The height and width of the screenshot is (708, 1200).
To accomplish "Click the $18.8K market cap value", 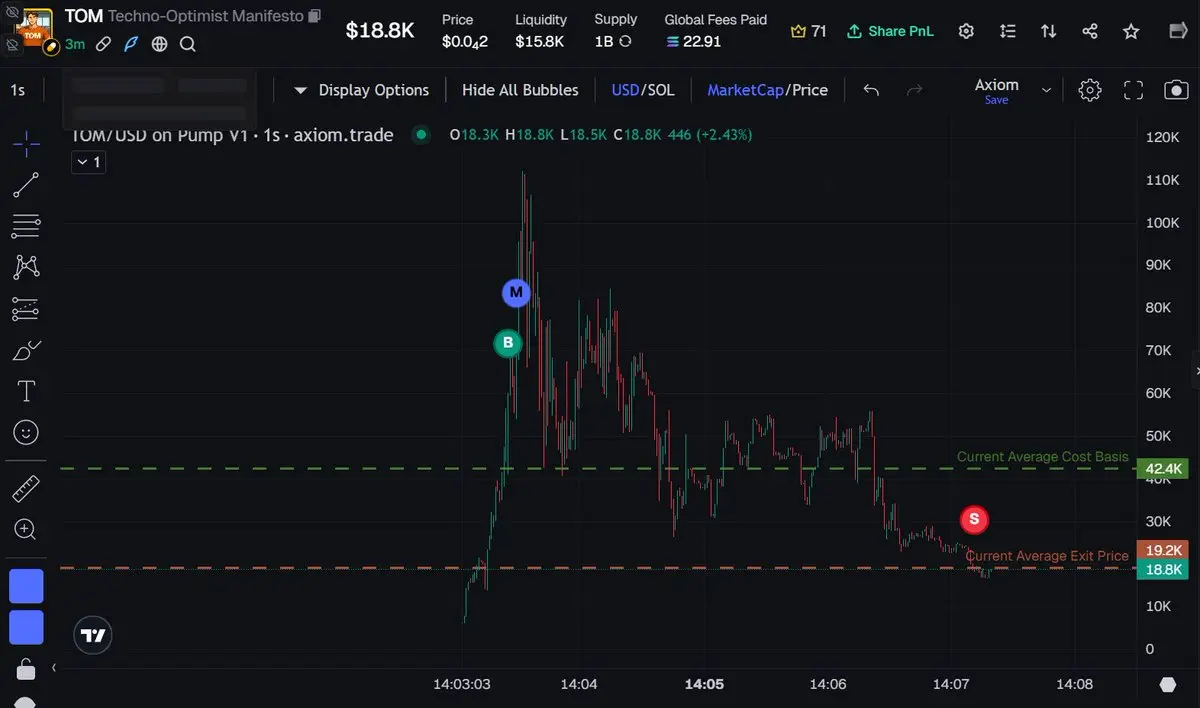I will (380, 31).
